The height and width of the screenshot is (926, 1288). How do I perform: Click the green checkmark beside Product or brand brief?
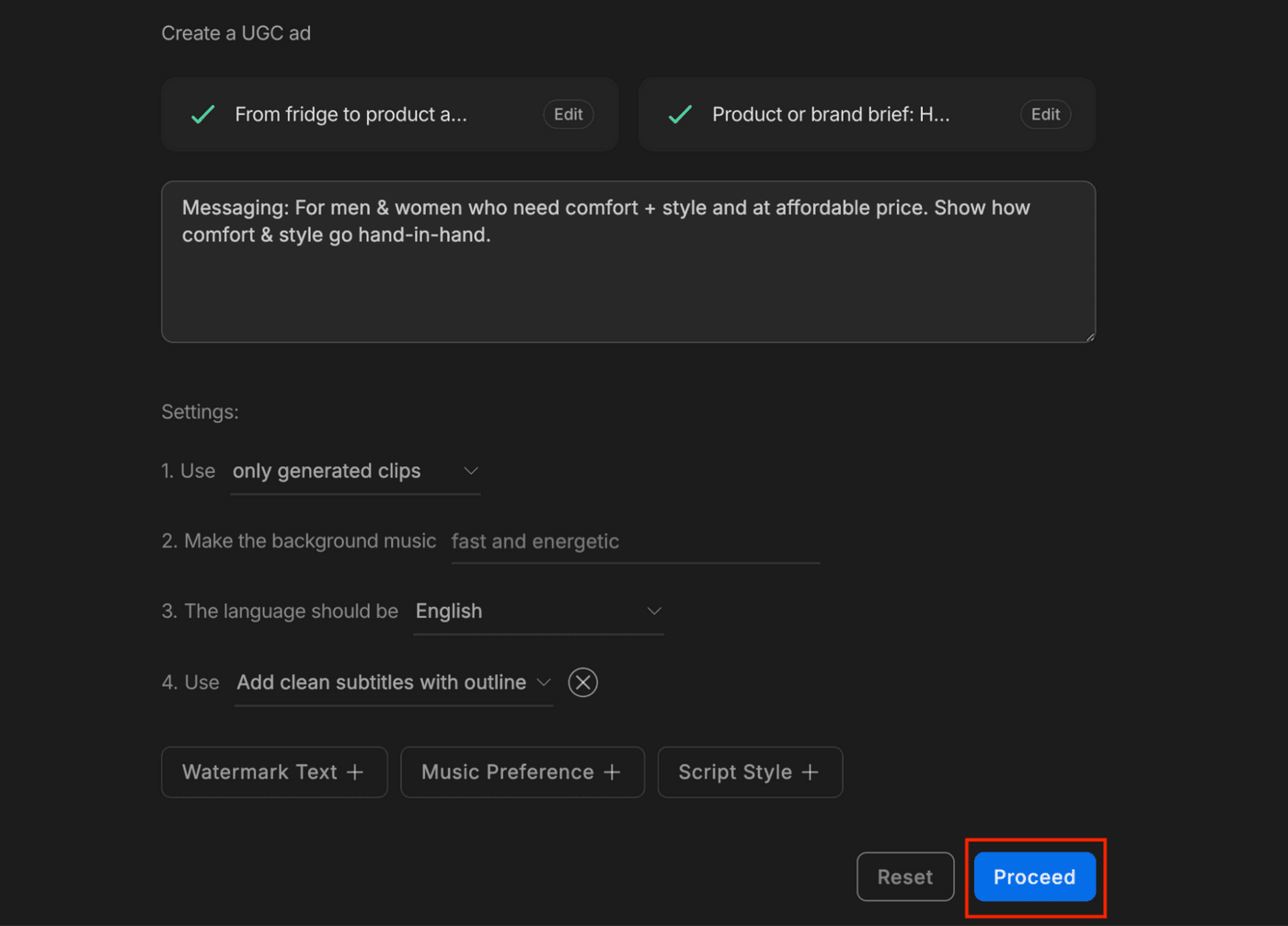click(x=680, y=114)
